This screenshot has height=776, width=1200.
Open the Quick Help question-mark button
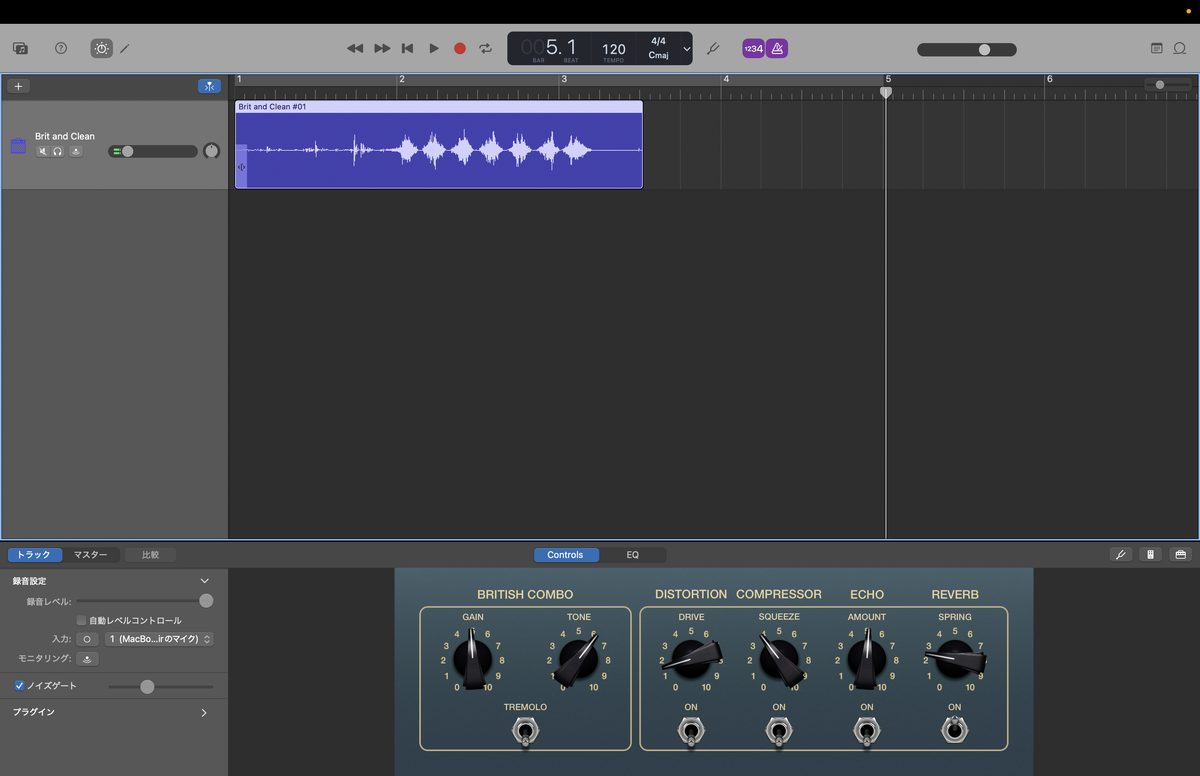click(x=61, y=48)
